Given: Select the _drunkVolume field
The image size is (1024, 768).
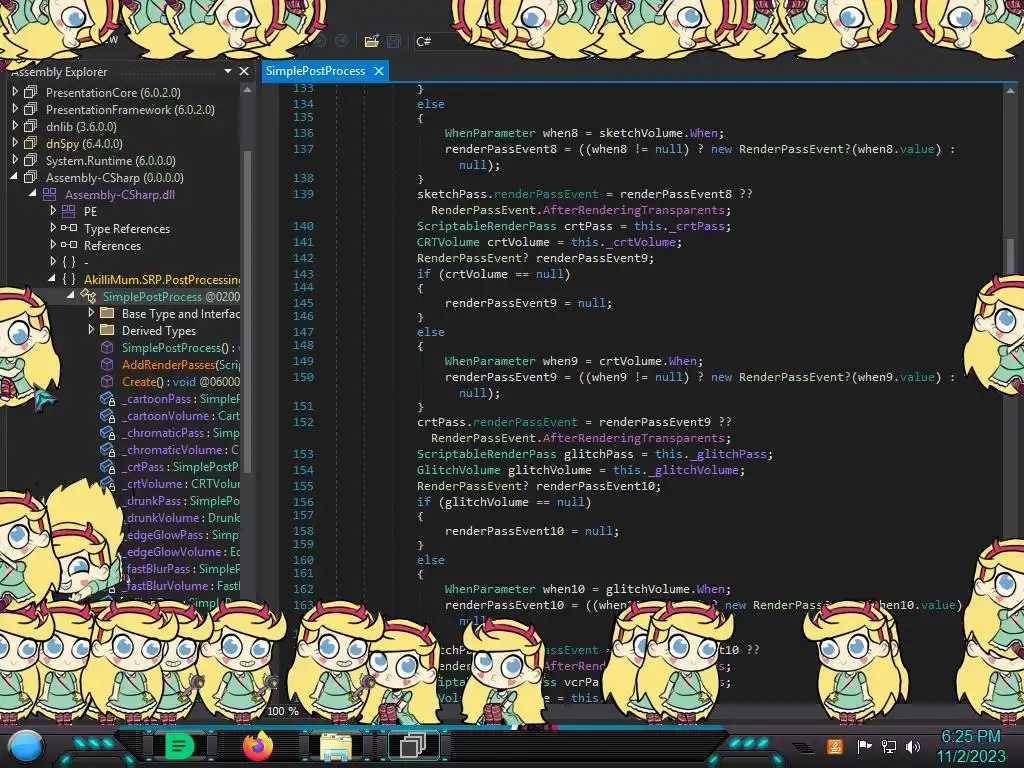Looking at the screenshot, I should [182, 517].
